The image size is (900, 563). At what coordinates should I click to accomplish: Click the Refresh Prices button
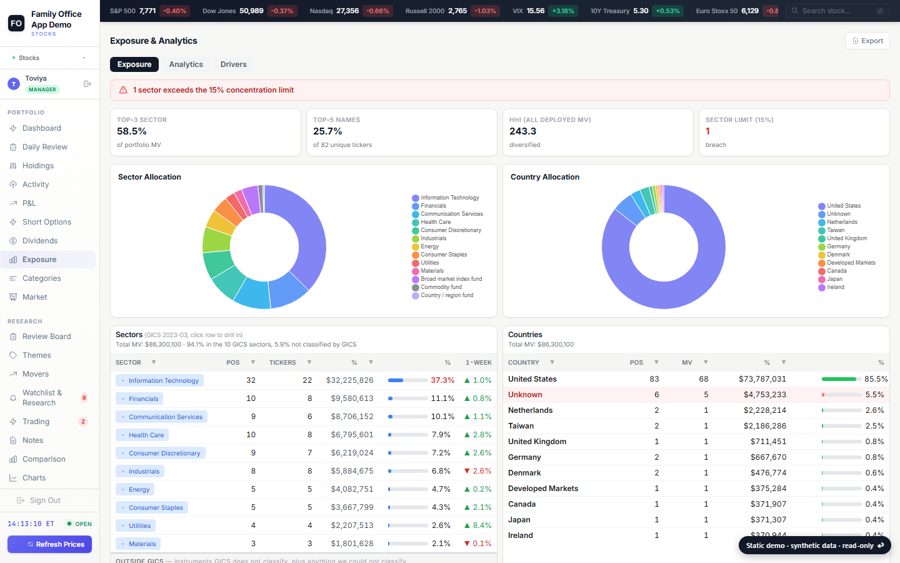49,544
